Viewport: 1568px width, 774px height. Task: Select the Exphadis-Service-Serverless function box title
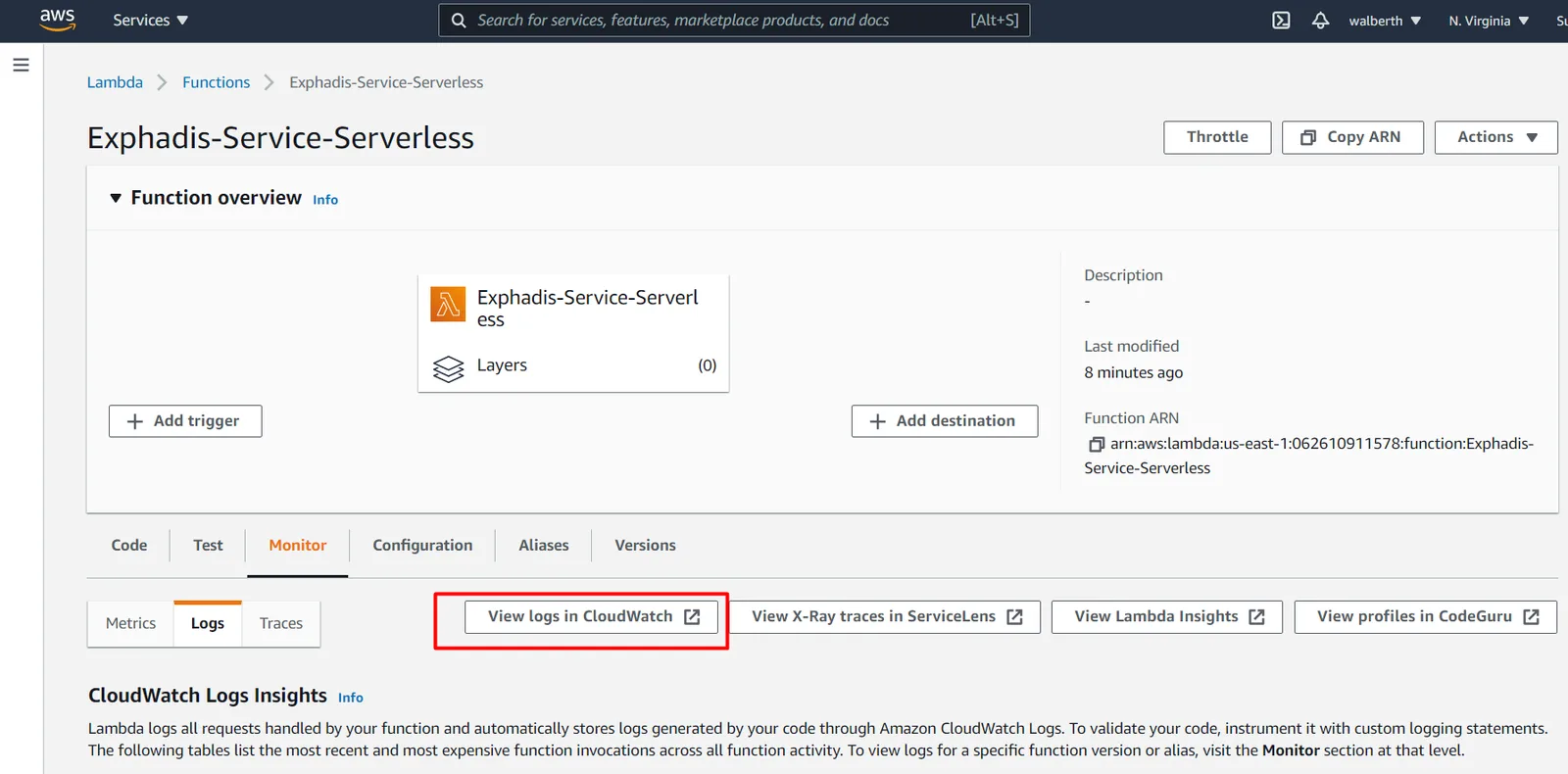coord(588,308)
